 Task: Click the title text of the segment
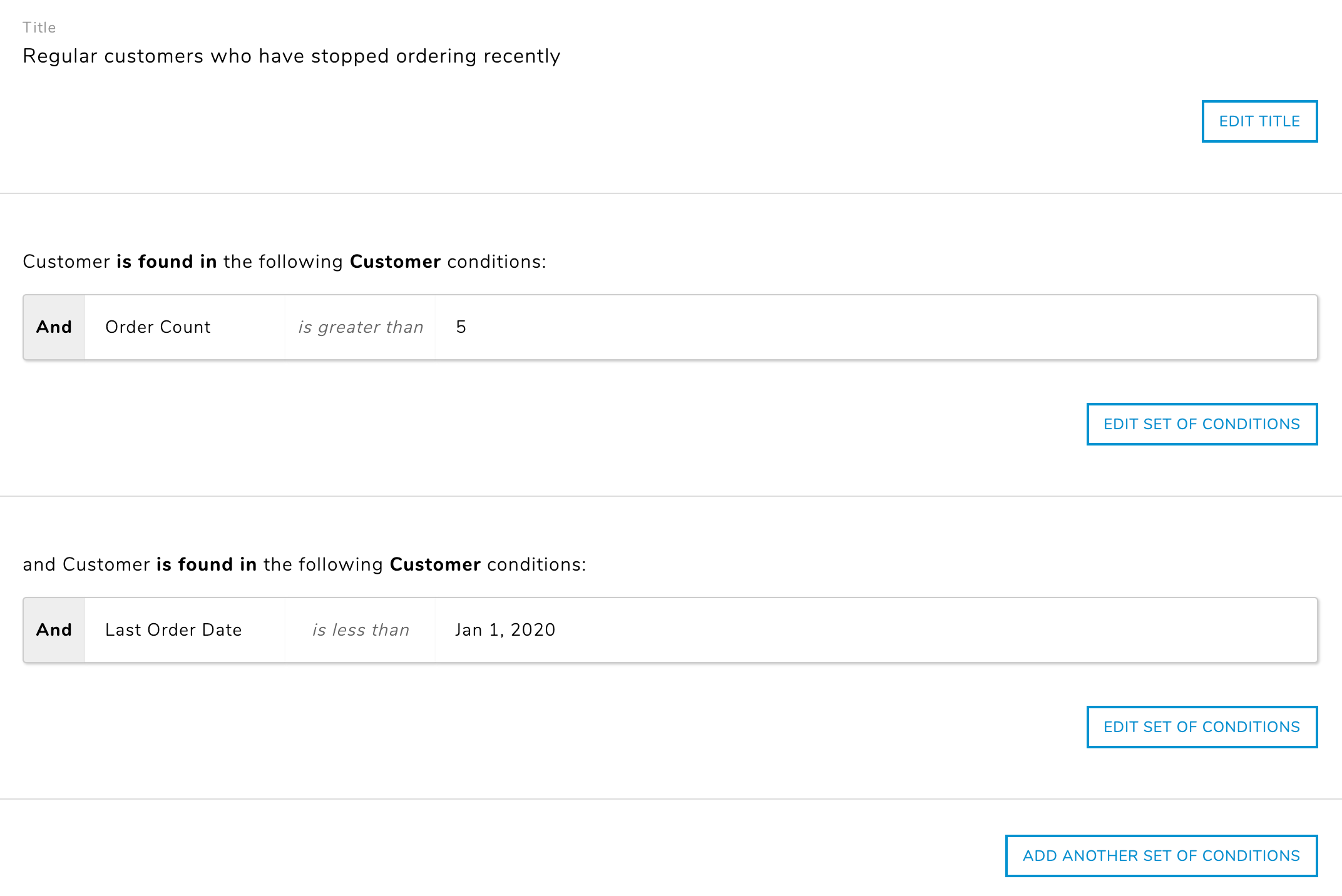point(292,56)
